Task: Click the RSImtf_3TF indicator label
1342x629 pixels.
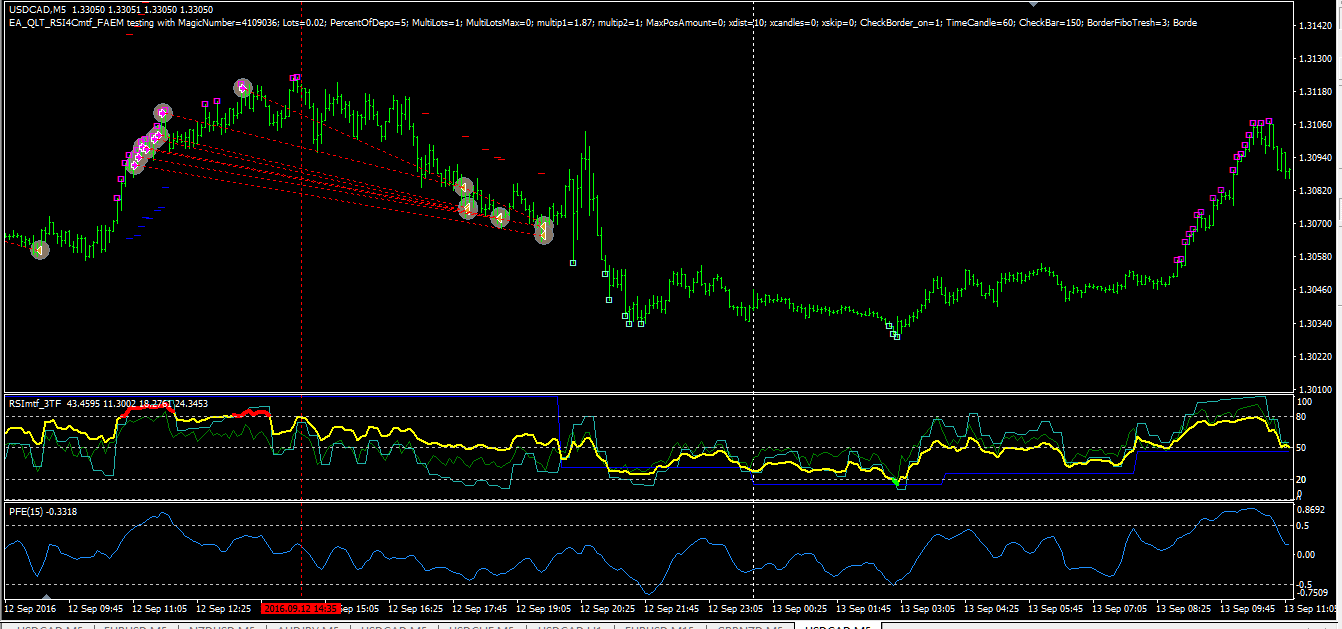Action: click(x=35, y=403)
